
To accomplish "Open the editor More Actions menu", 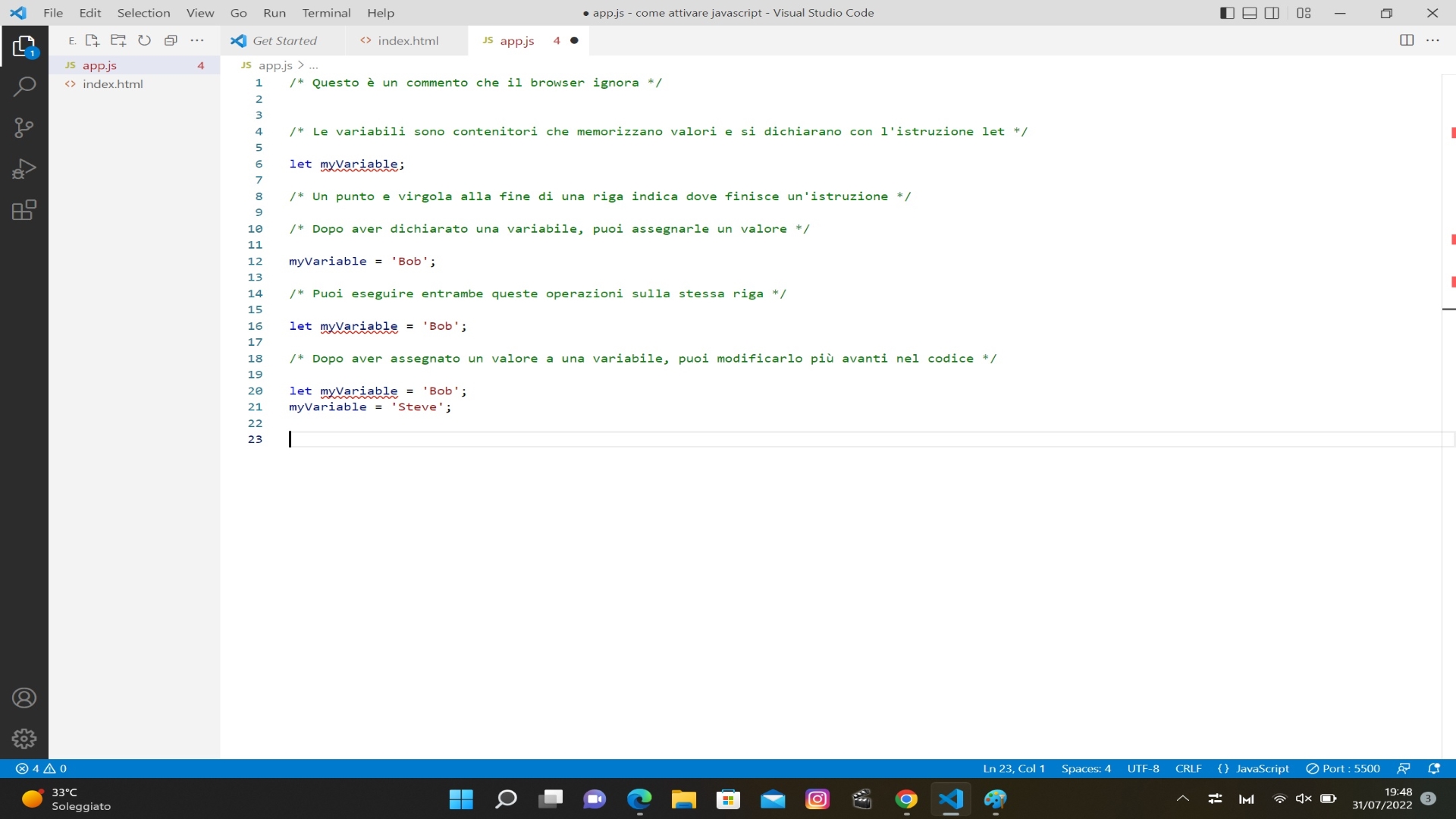I will coord(1435,40).
